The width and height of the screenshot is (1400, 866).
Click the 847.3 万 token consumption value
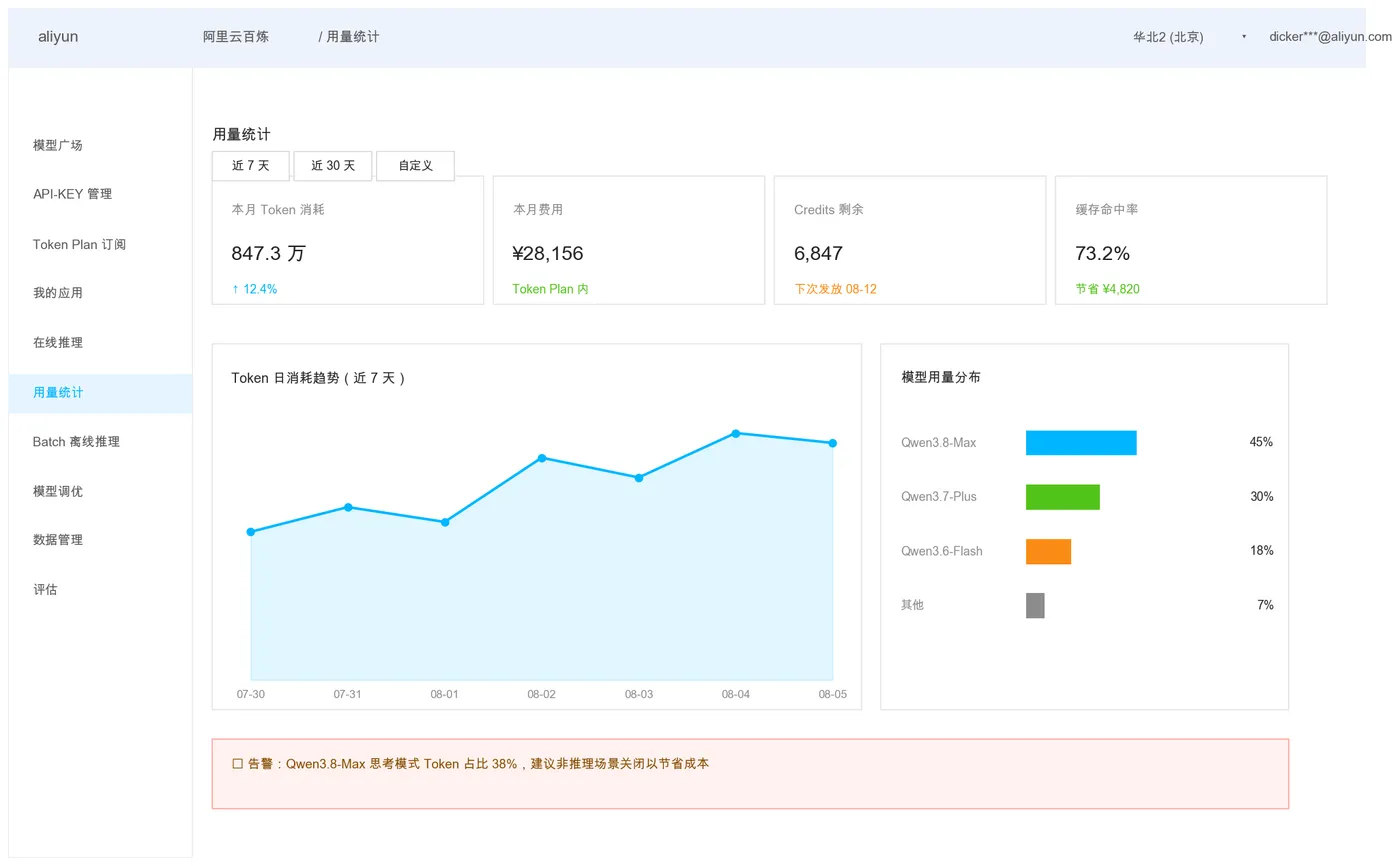click(268, 253)
